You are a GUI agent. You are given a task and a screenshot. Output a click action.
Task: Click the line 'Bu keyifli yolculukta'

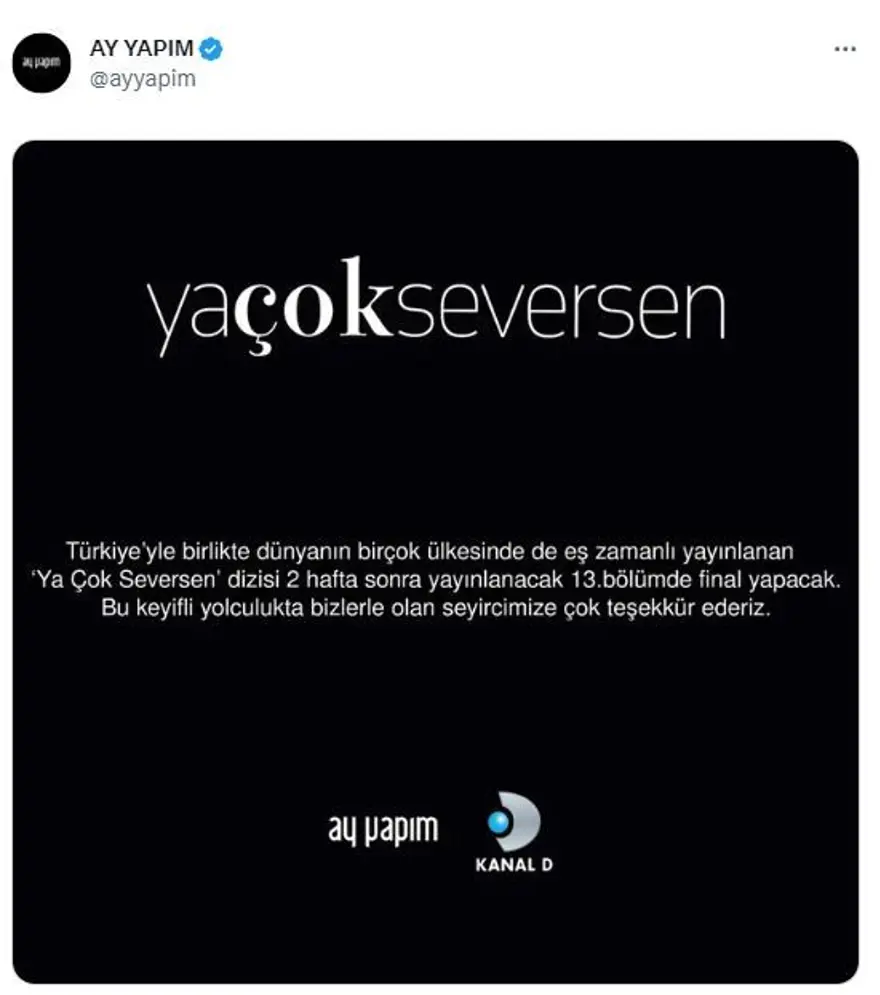pos(436,608)
